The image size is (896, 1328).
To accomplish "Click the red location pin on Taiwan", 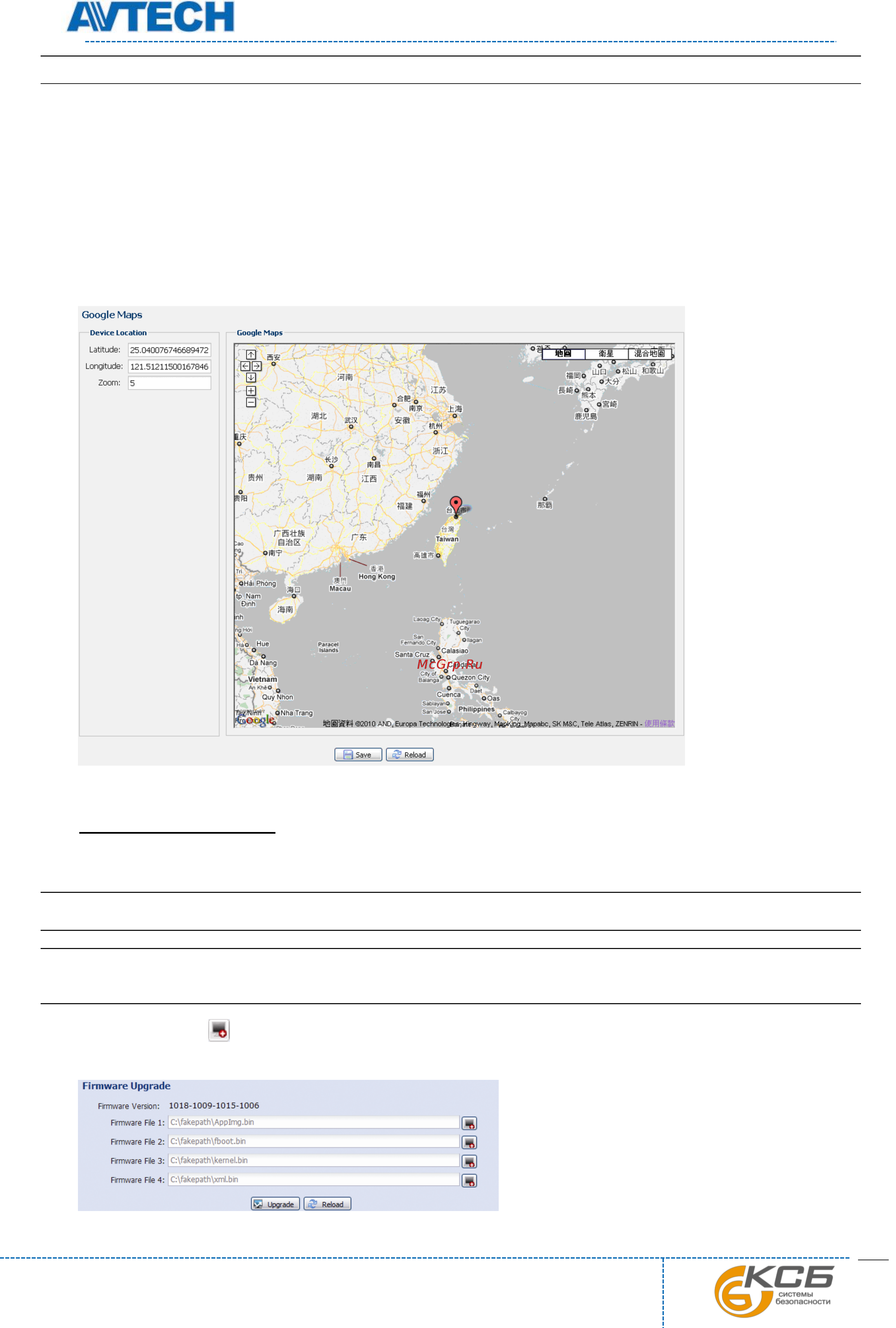I will click(x=455, y=506).
